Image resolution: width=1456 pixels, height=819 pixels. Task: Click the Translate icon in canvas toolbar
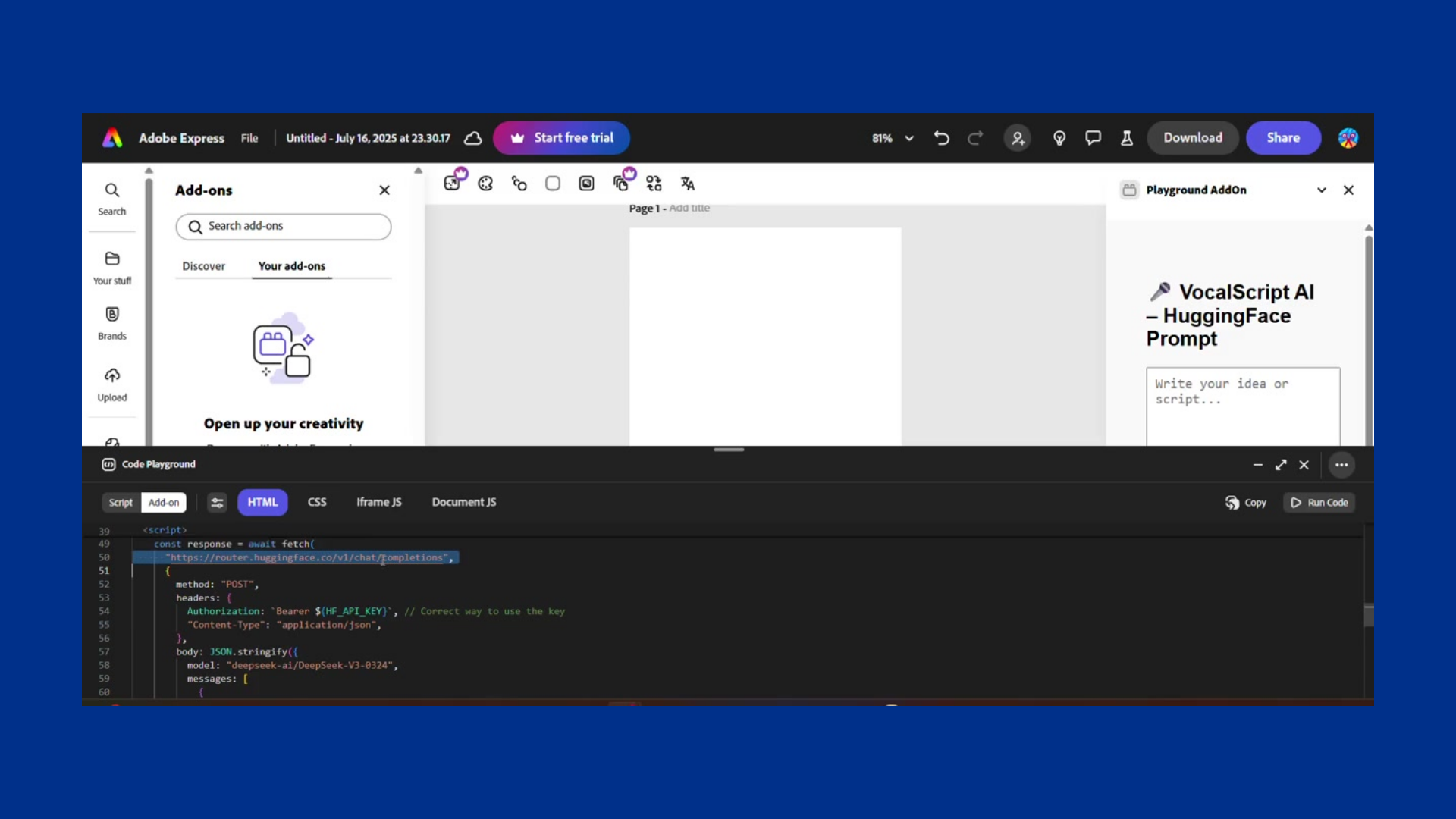[x=687, y=184]
